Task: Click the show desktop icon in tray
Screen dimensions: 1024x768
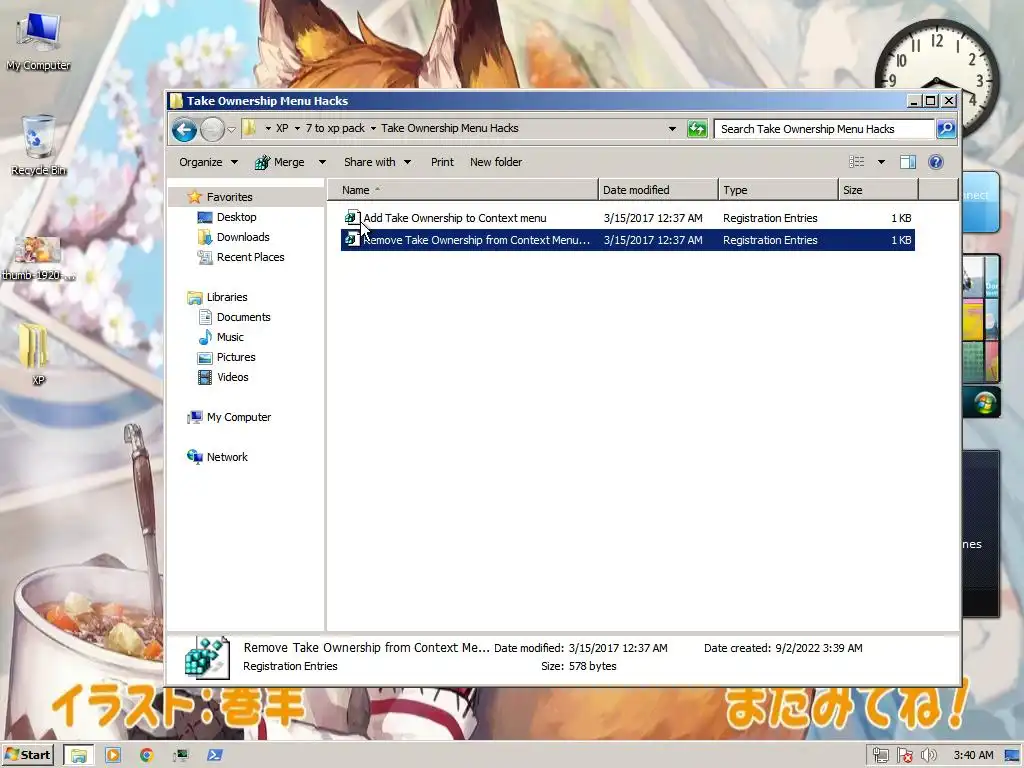Action: 1012,756
